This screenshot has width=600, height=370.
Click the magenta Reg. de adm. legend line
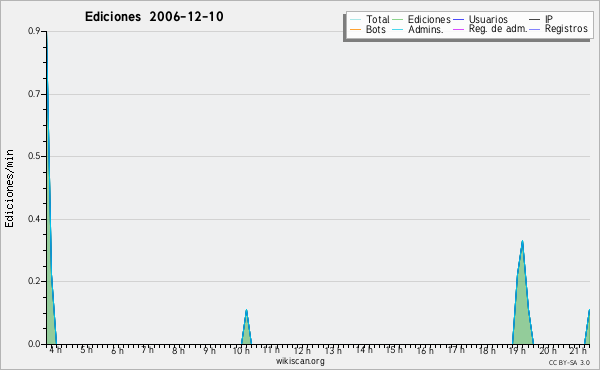coord(458,29)
